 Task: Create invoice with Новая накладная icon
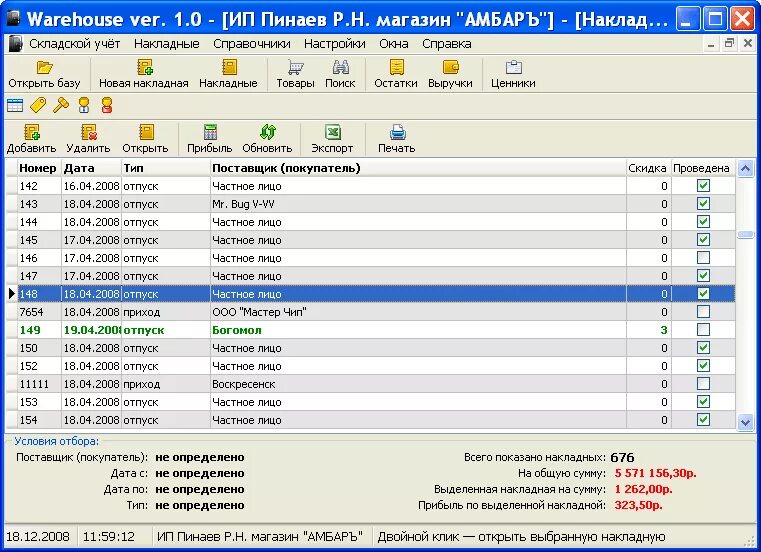point(144,67)
